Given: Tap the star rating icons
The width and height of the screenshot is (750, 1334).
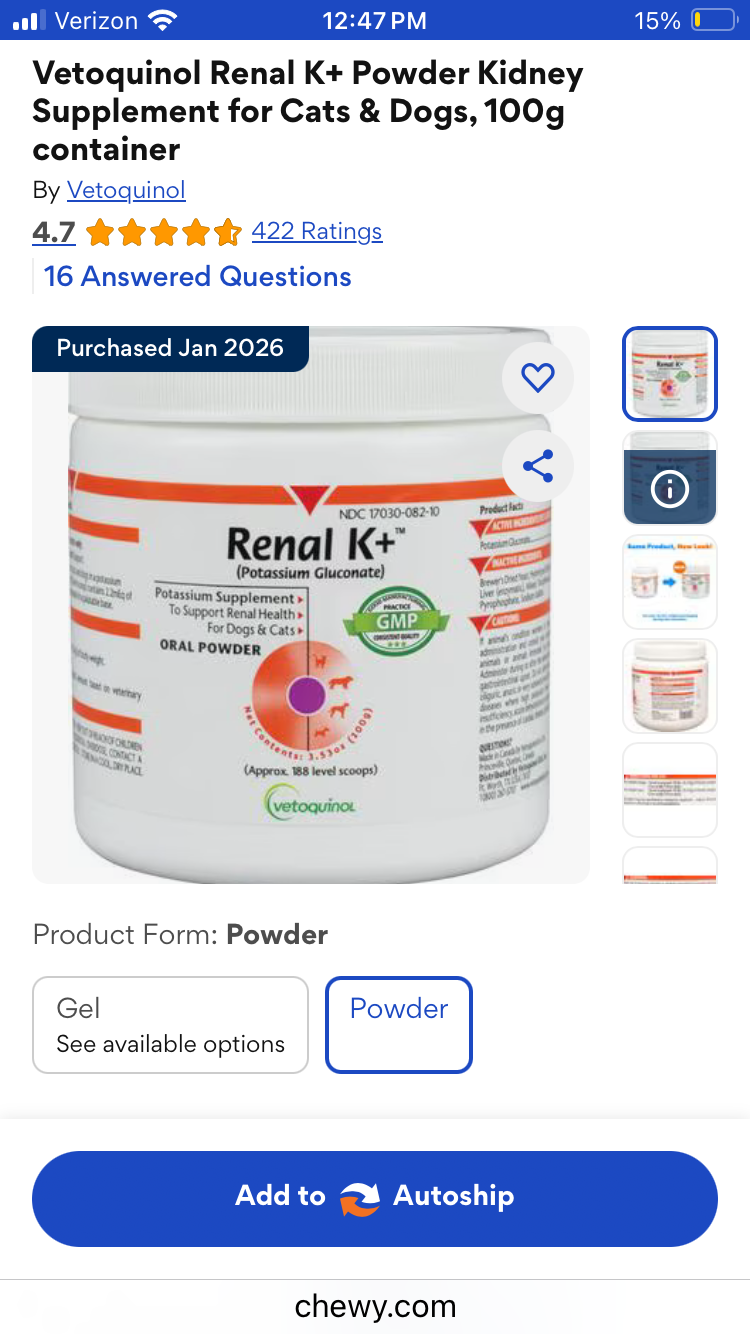Looking at the screenshot, I should tap(163, 233).
